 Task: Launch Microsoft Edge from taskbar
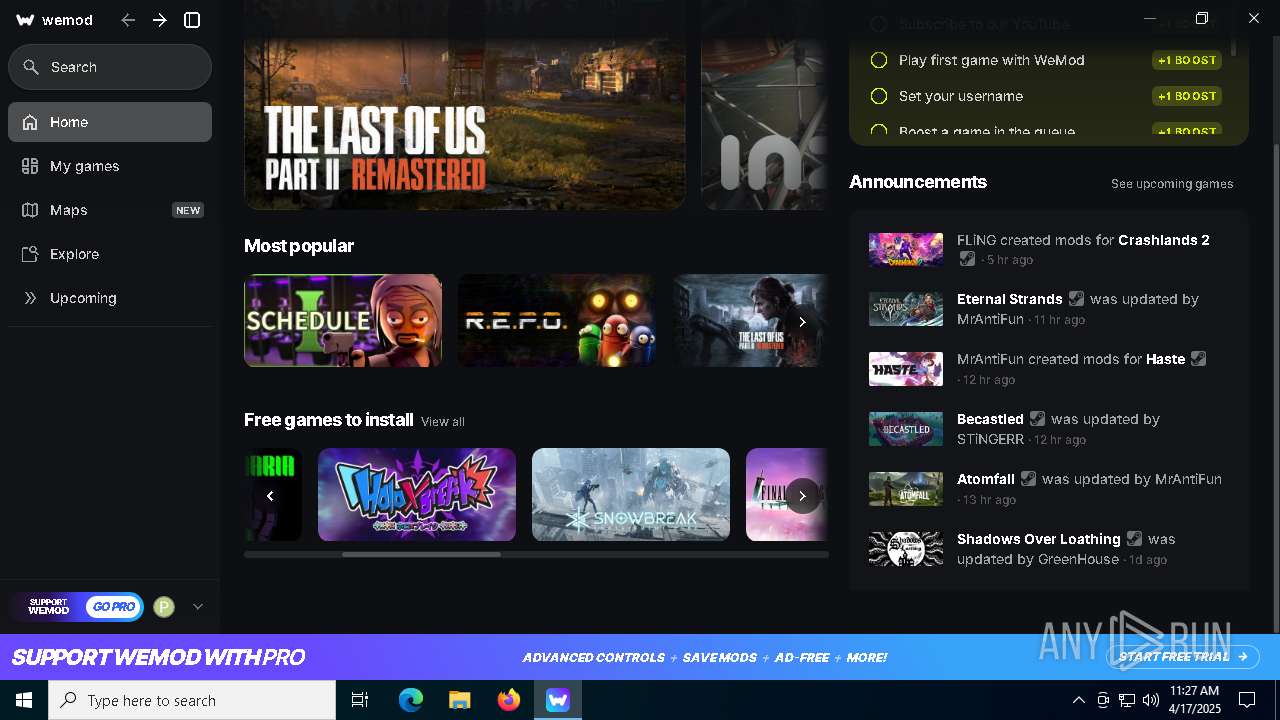point(411,700)
